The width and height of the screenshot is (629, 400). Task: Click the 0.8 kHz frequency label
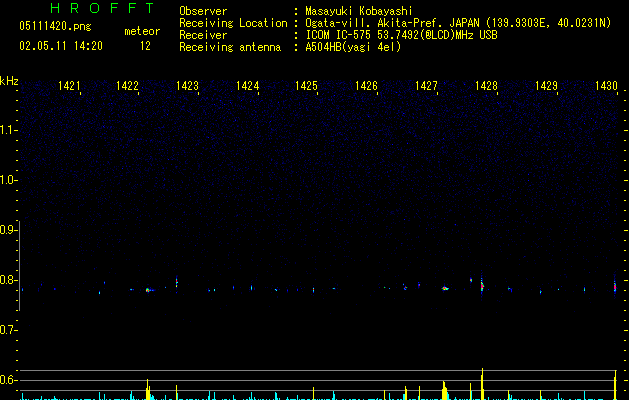pyautogui.click(x=8, y=280)
